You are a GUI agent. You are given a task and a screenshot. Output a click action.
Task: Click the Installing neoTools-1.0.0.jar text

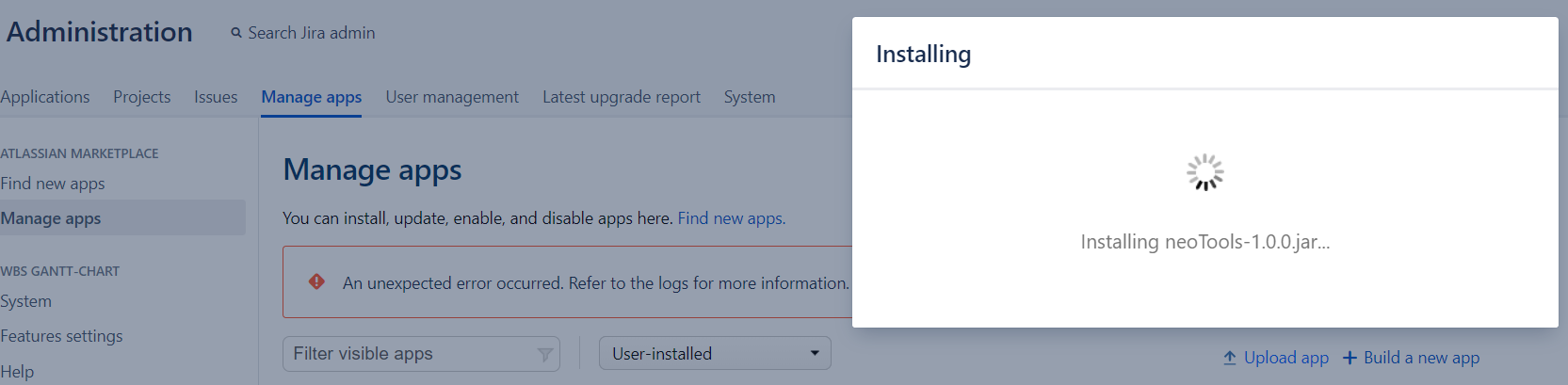tap(1204, 242)
